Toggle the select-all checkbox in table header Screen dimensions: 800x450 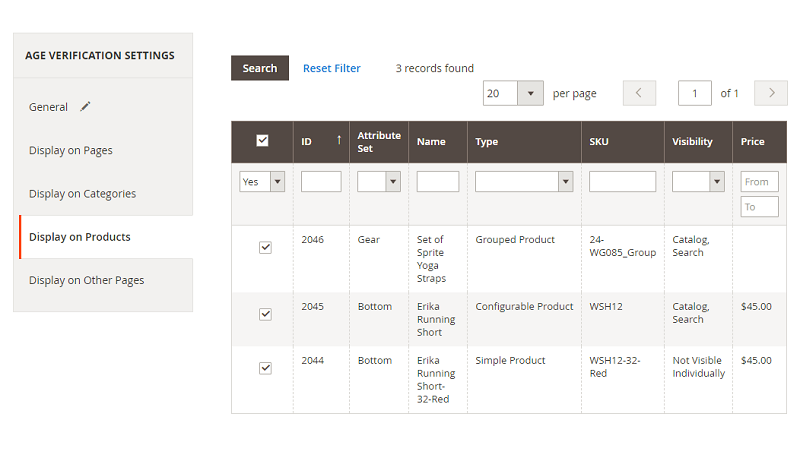(262, 141)
